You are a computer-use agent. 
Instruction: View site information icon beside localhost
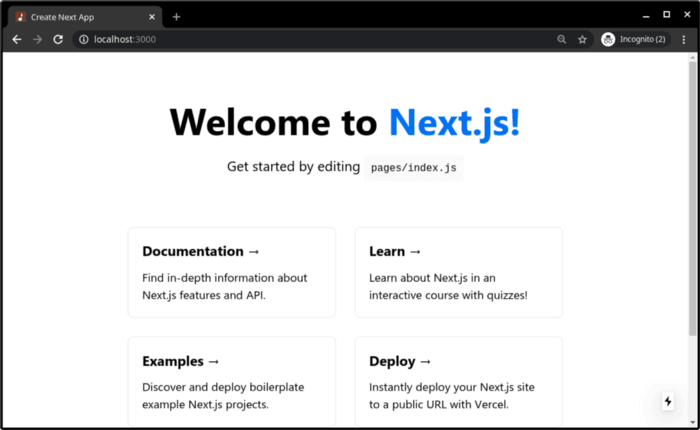[83, 39]
